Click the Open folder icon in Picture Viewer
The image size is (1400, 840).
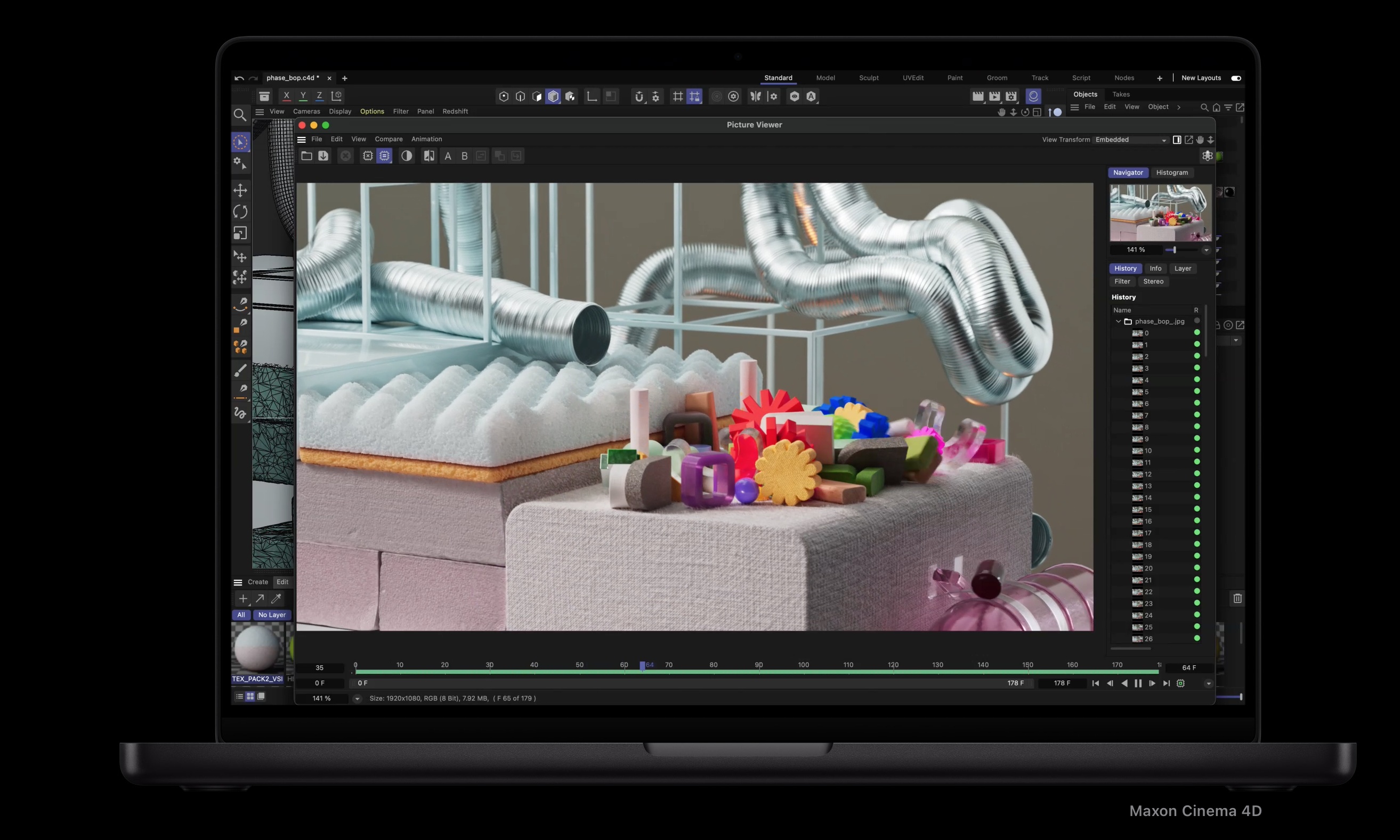[306, 156]
